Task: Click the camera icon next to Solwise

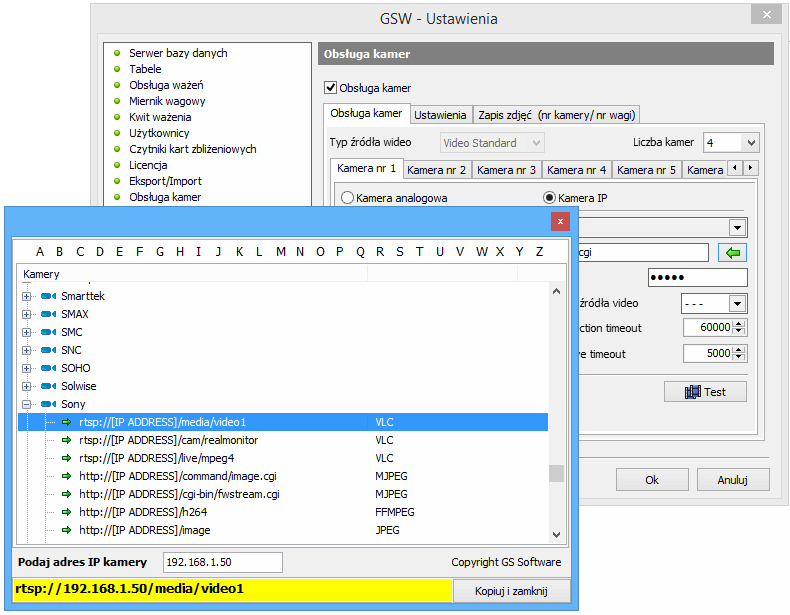Action: [x=48, y=387]
